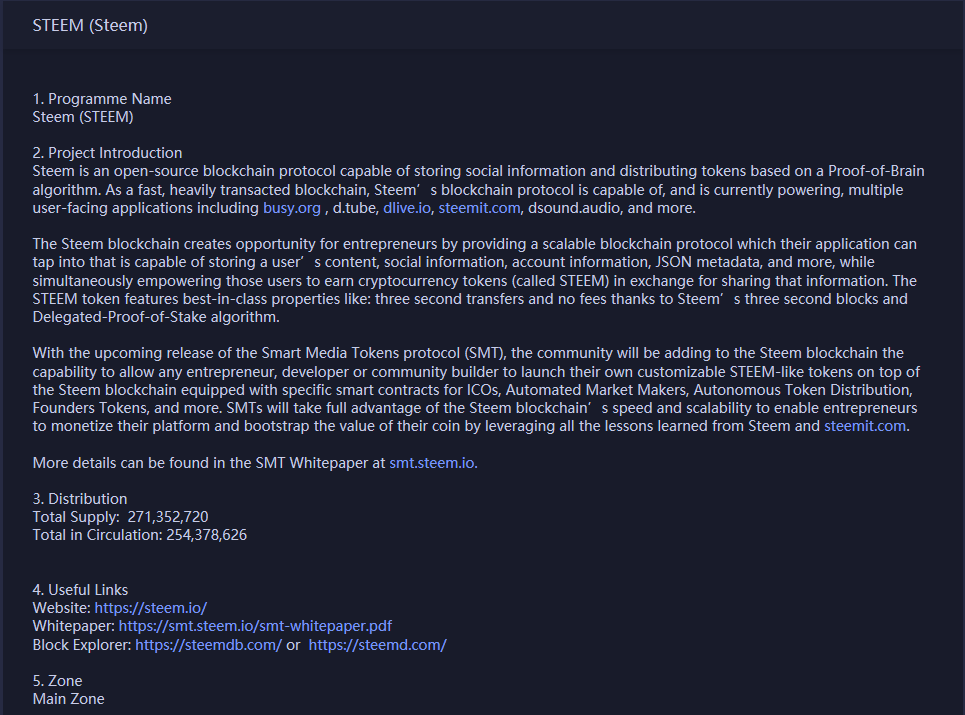The width and height of the screenshot is (965, 715).
Task: Click the '2. Project Introduction' heading
Action: coord(107,153)
